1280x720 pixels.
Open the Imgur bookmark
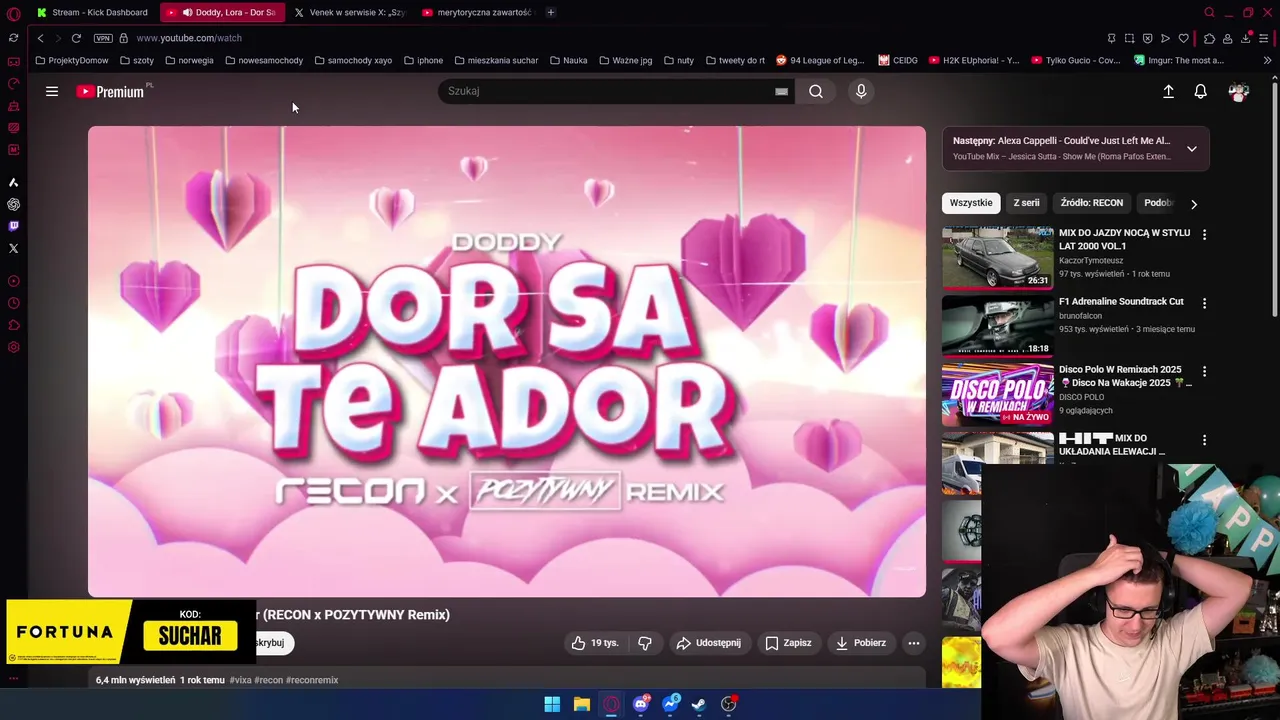pos(1179,60)
